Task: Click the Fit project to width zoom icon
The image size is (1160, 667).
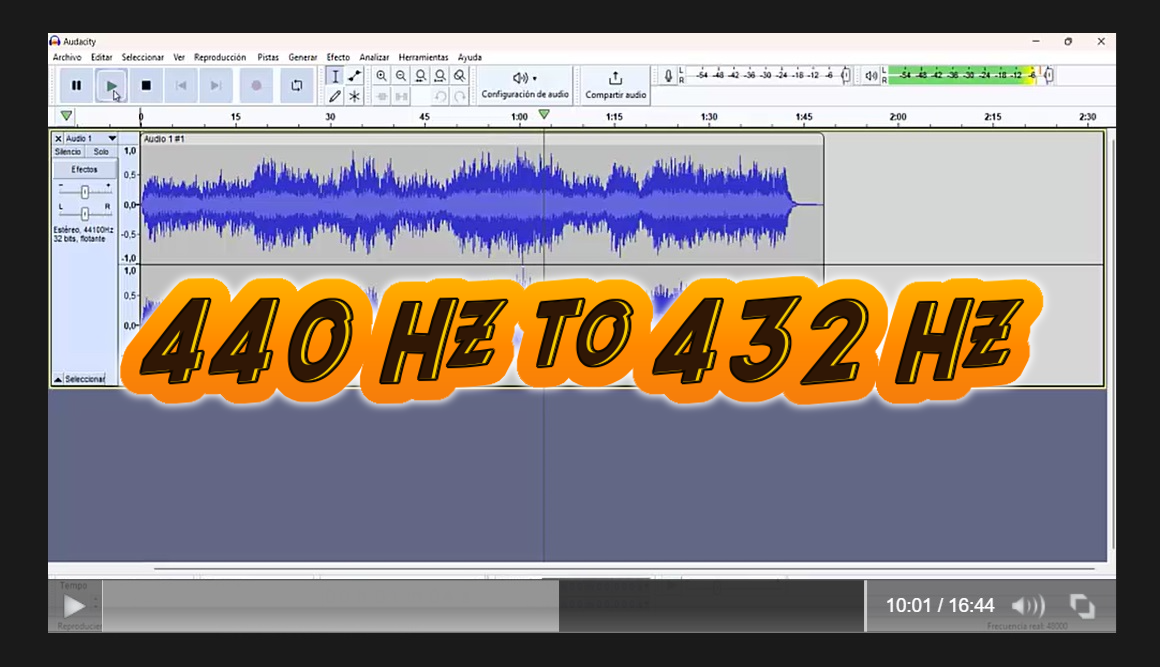Action: click(440, 76)
